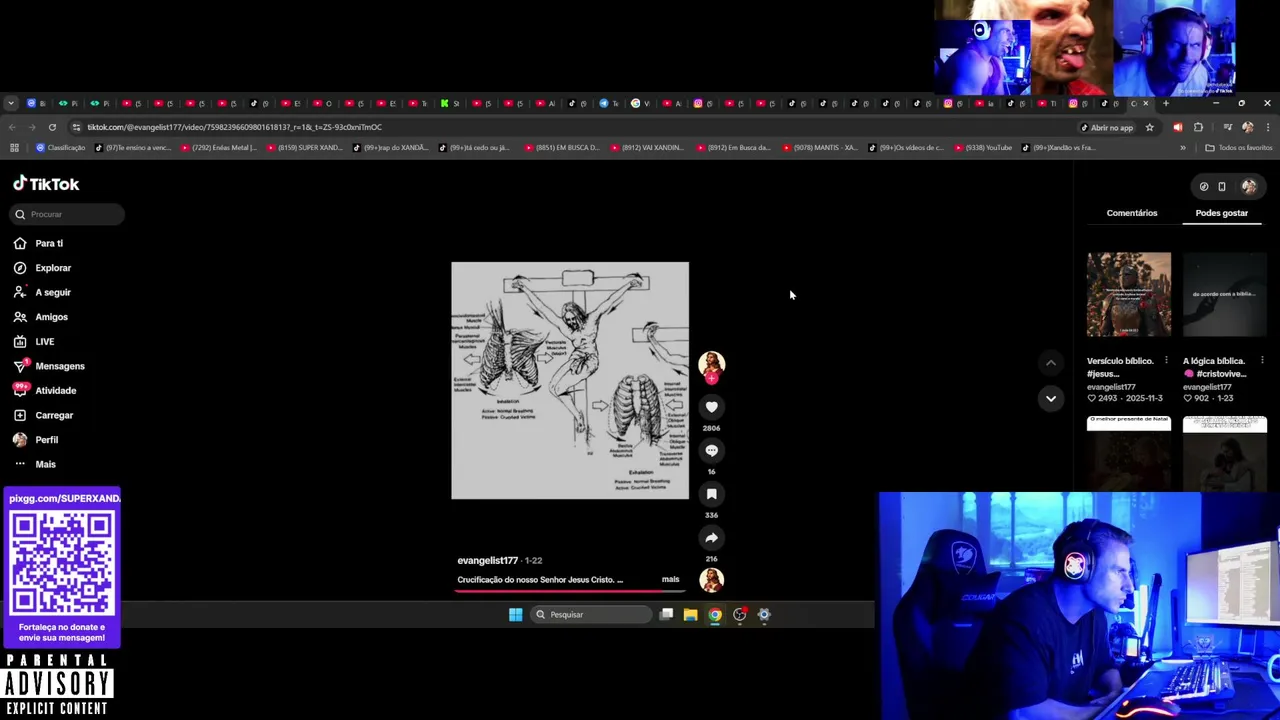
Task: Open Chrome tab search dropdown arrow
Action: pyautogui.click(x=10, y=103)
